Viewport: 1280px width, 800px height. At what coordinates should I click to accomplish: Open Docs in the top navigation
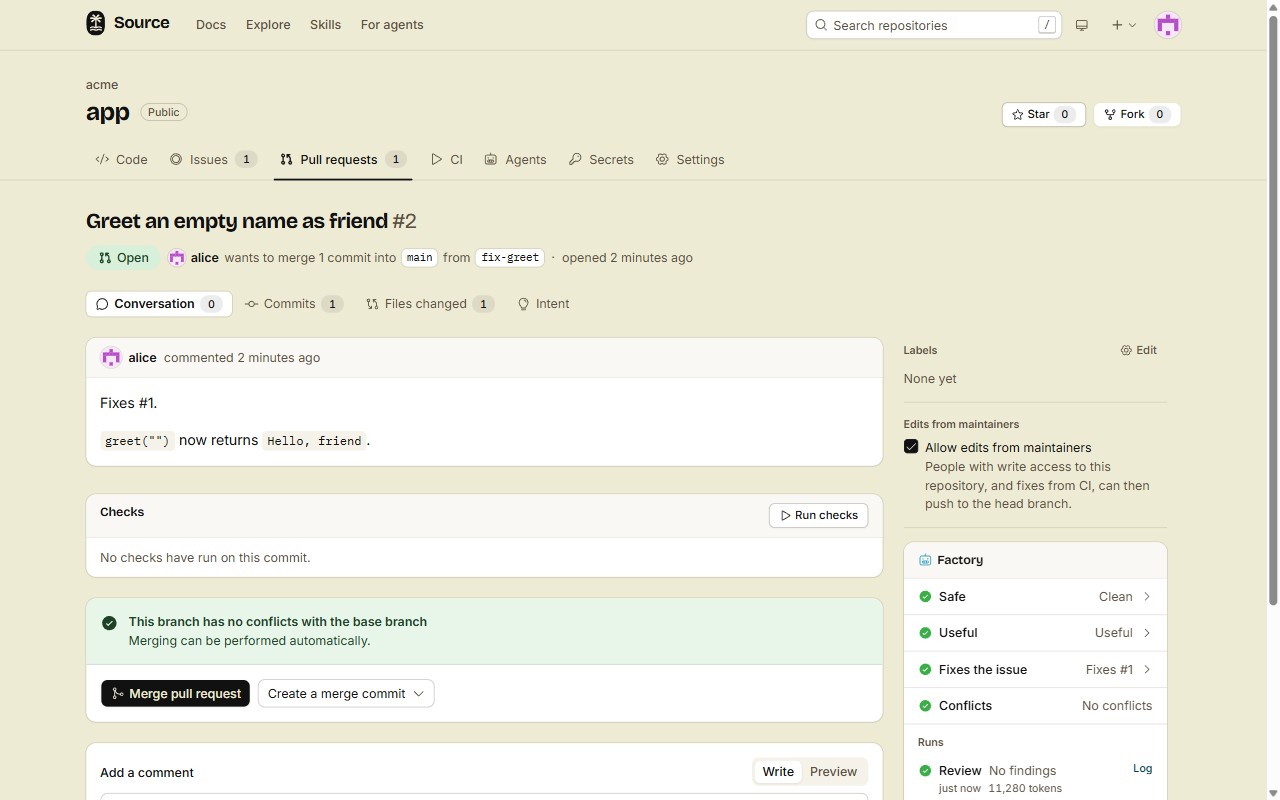pyautogui.click(x=211, y=25)
